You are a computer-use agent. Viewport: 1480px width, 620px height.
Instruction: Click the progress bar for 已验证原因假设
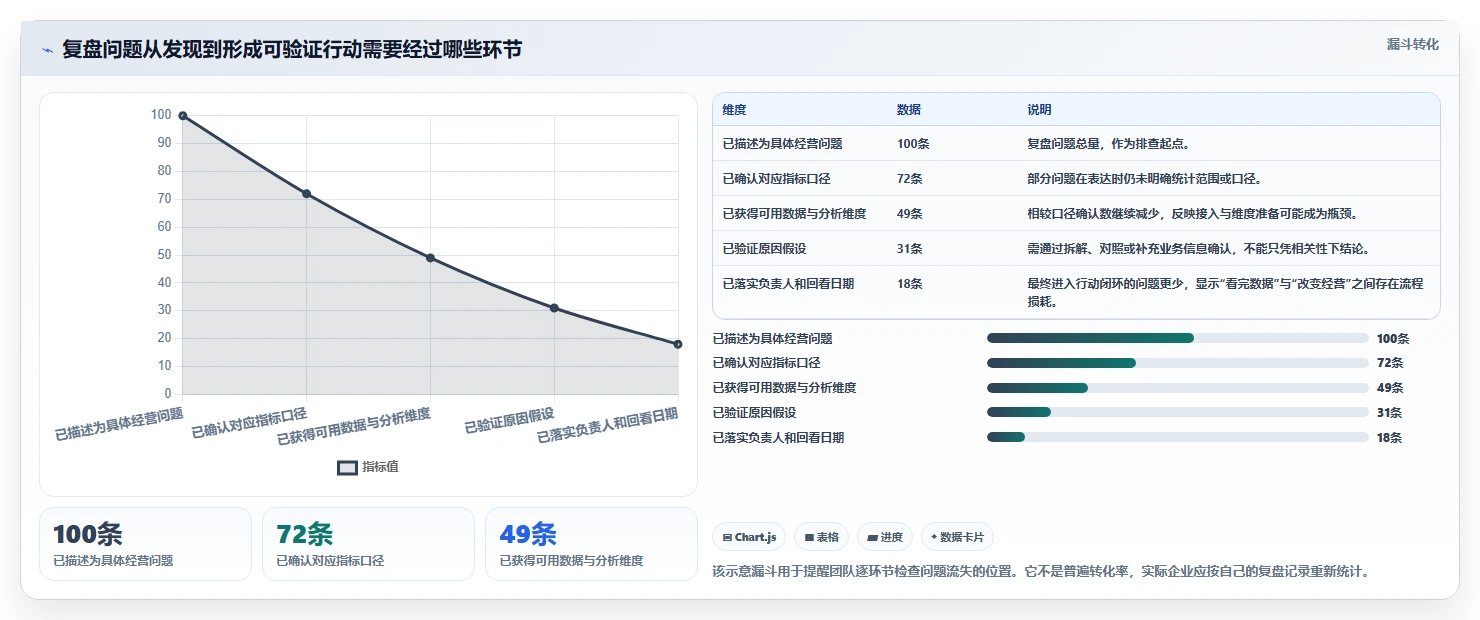pos(1178,413)
